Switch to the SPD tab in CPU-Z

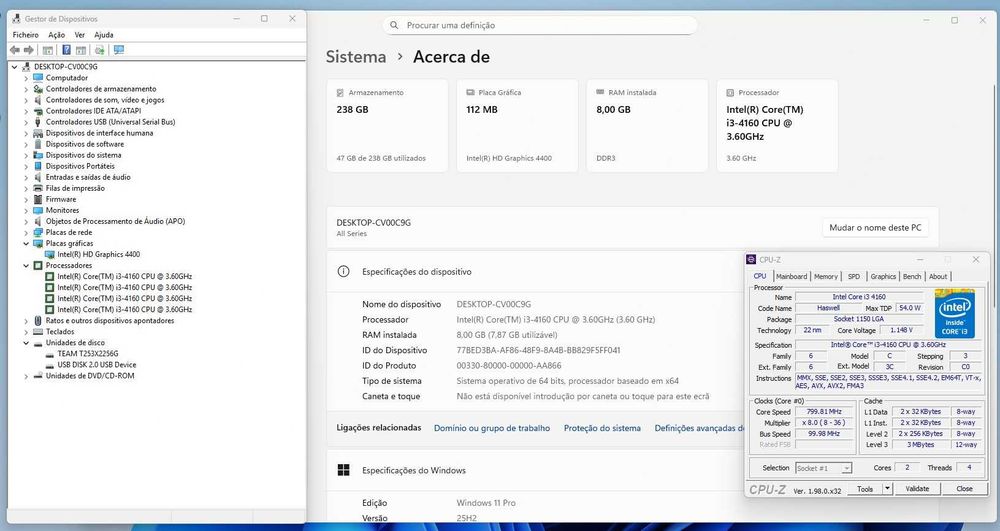[854, 277]
